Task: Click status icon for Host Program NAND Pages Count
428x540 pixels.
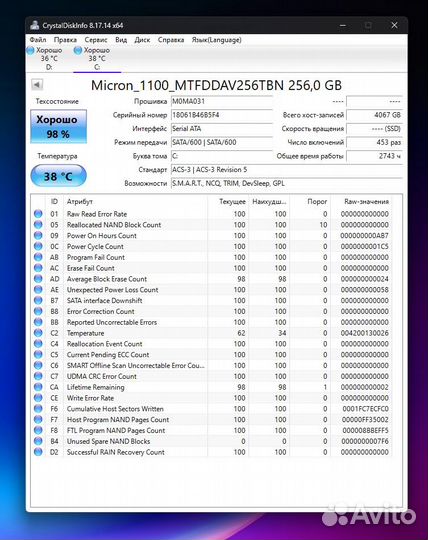Action: pyautogui.click(x=38, y=419)
